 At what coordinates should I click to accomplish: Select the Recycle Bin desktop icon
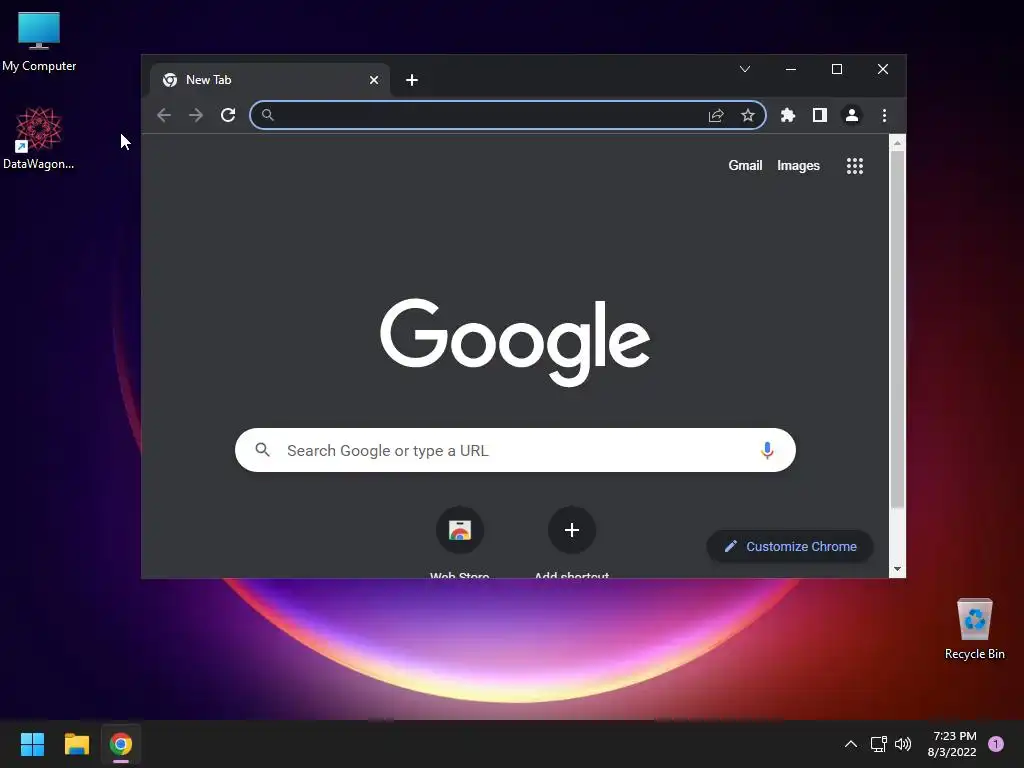[x=974, y=630]
